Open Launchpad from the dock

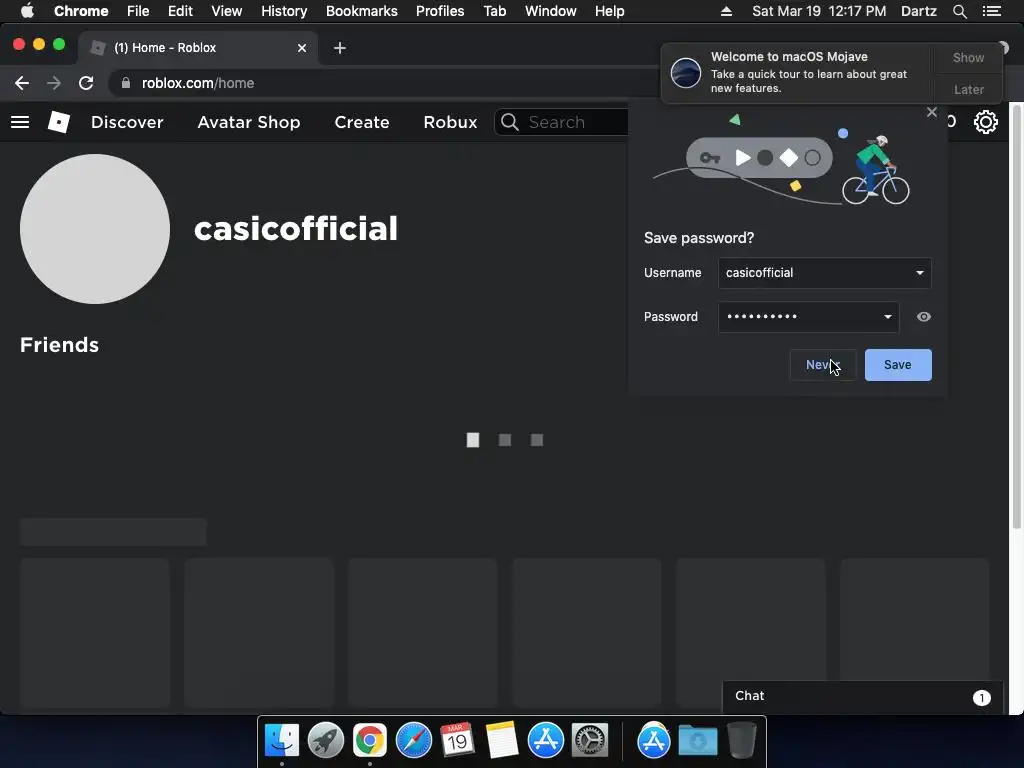click(326, 741)
